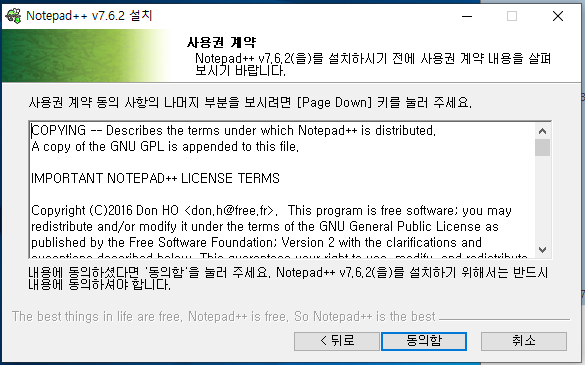This screenshot has width=585, height=365.
Task: Click the 'COPYING -- Describes the terms' line
Action: pyautogui.click(x=234, y=131)
